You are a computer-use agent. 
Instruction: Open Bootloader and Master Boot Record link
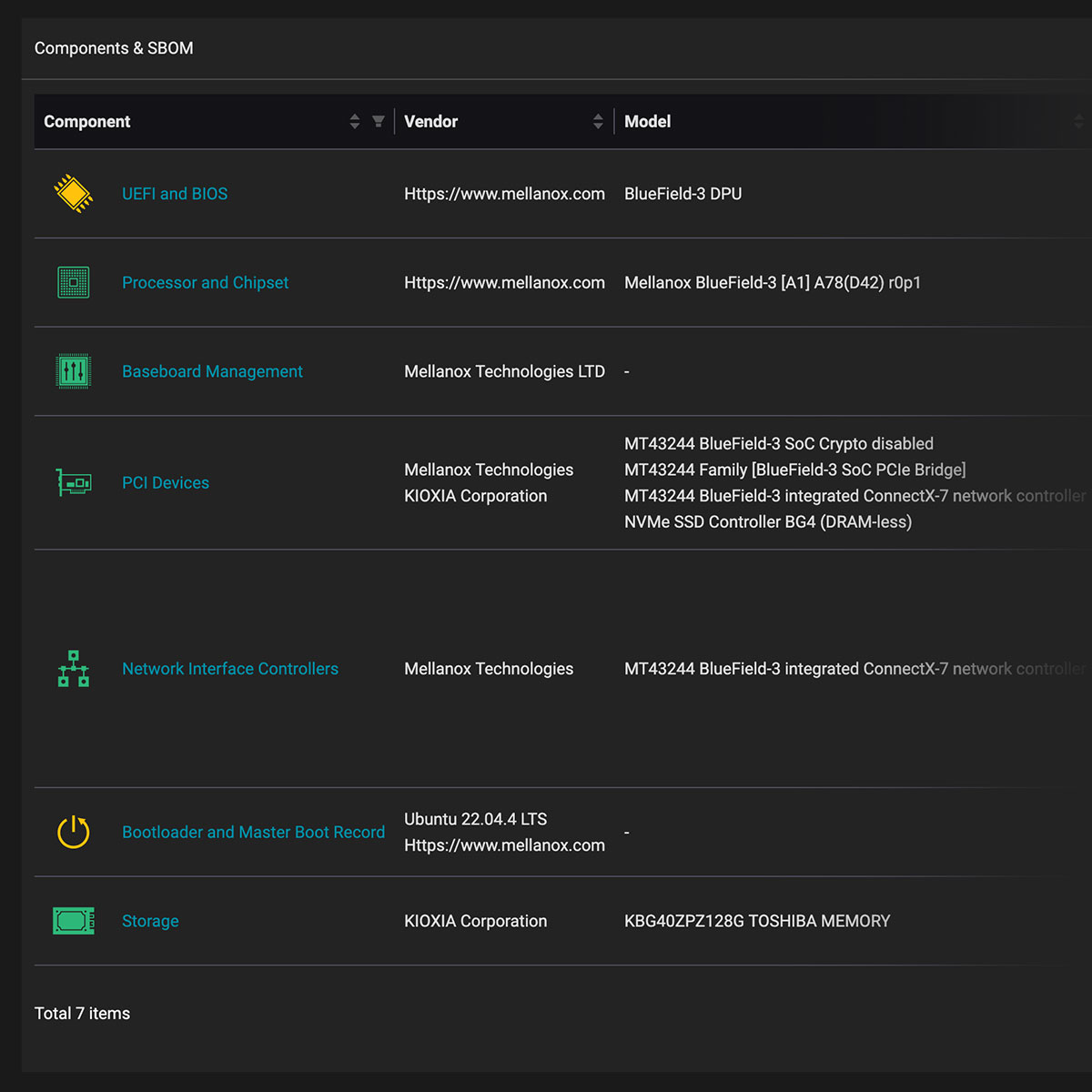click(253, 832)
